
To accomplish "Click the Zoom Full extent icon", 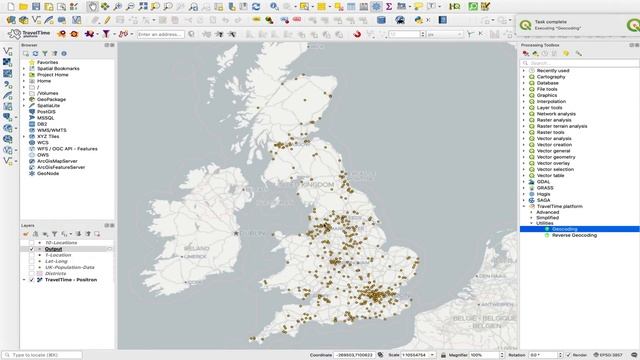I will pos(143,7).
